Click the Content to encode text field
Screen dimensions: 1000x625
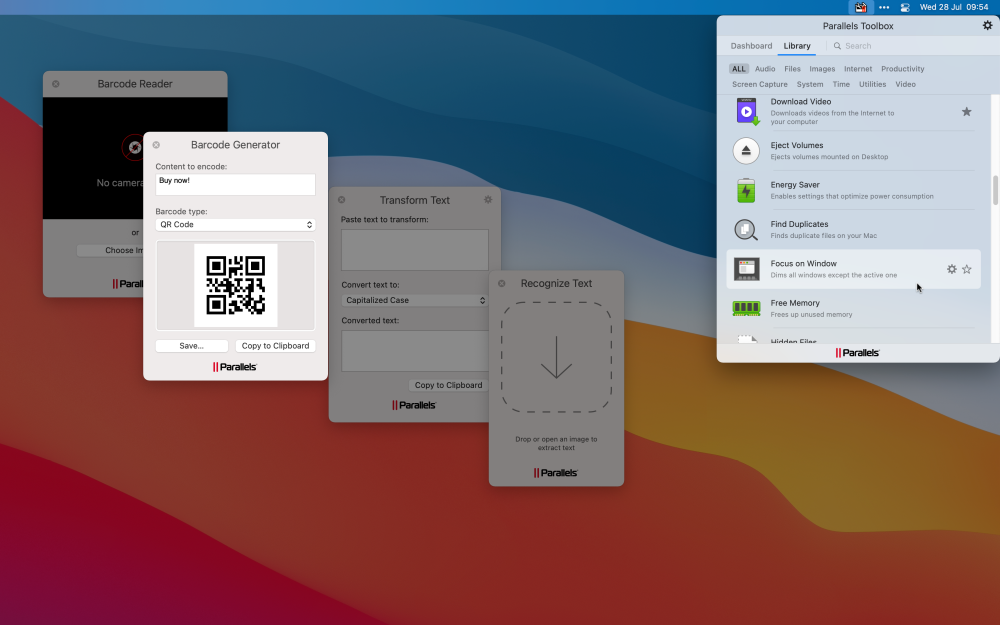[235, 184]
